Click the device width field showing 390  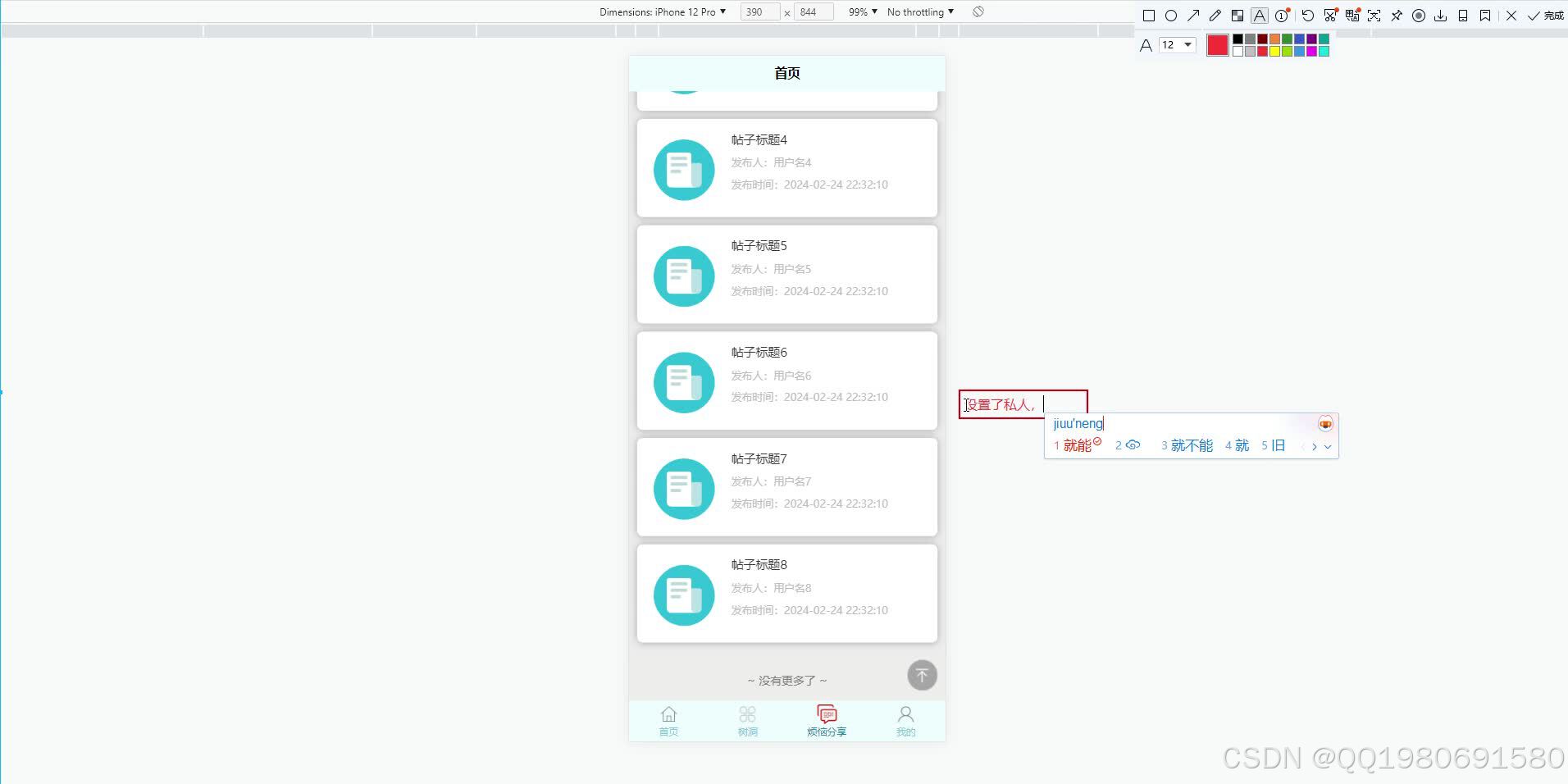tap(759, 12)
